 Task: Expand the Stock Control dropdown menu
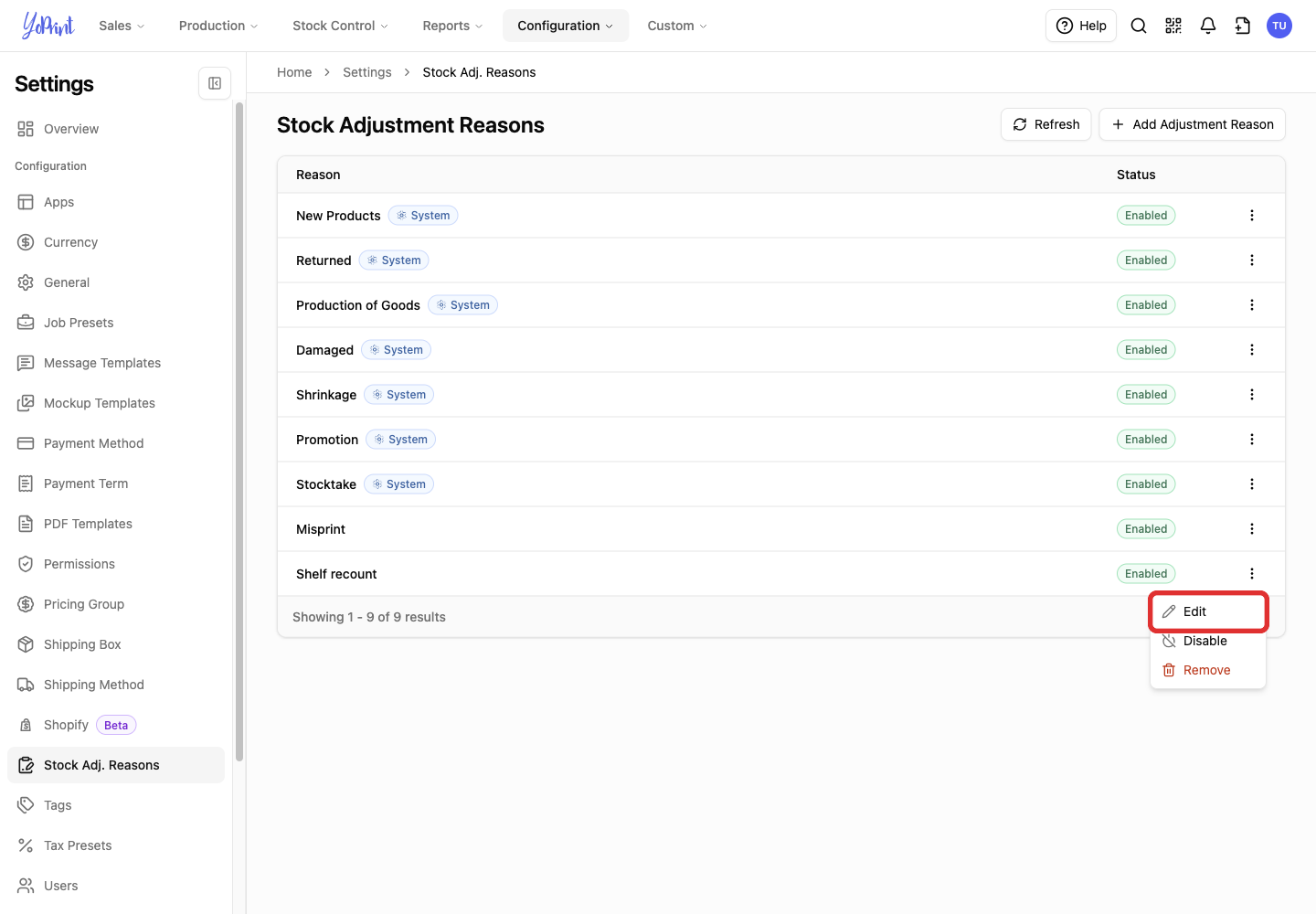click(x=340, y=26)
